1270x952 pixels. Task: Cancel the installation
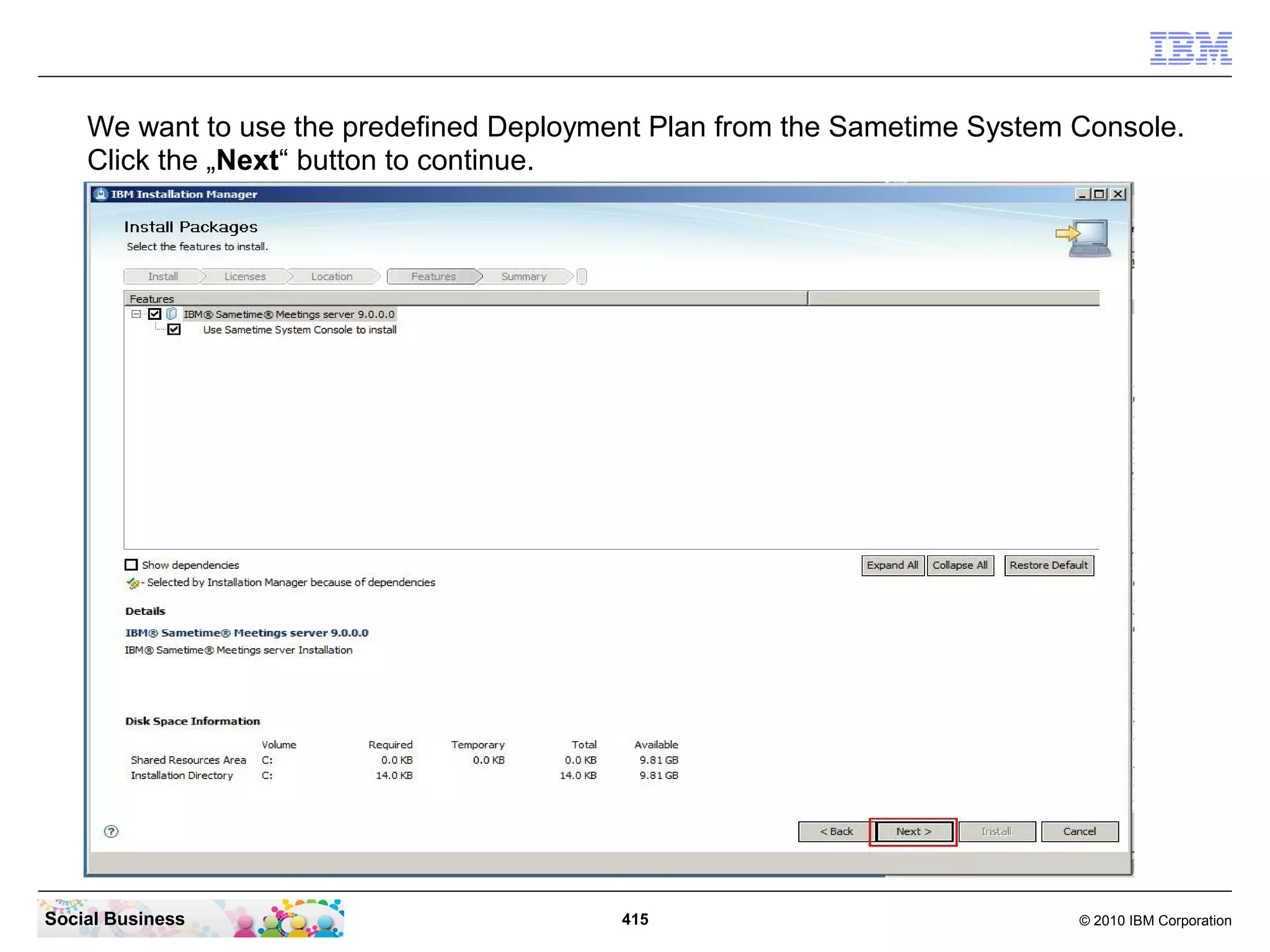(x=1080, y=832)
